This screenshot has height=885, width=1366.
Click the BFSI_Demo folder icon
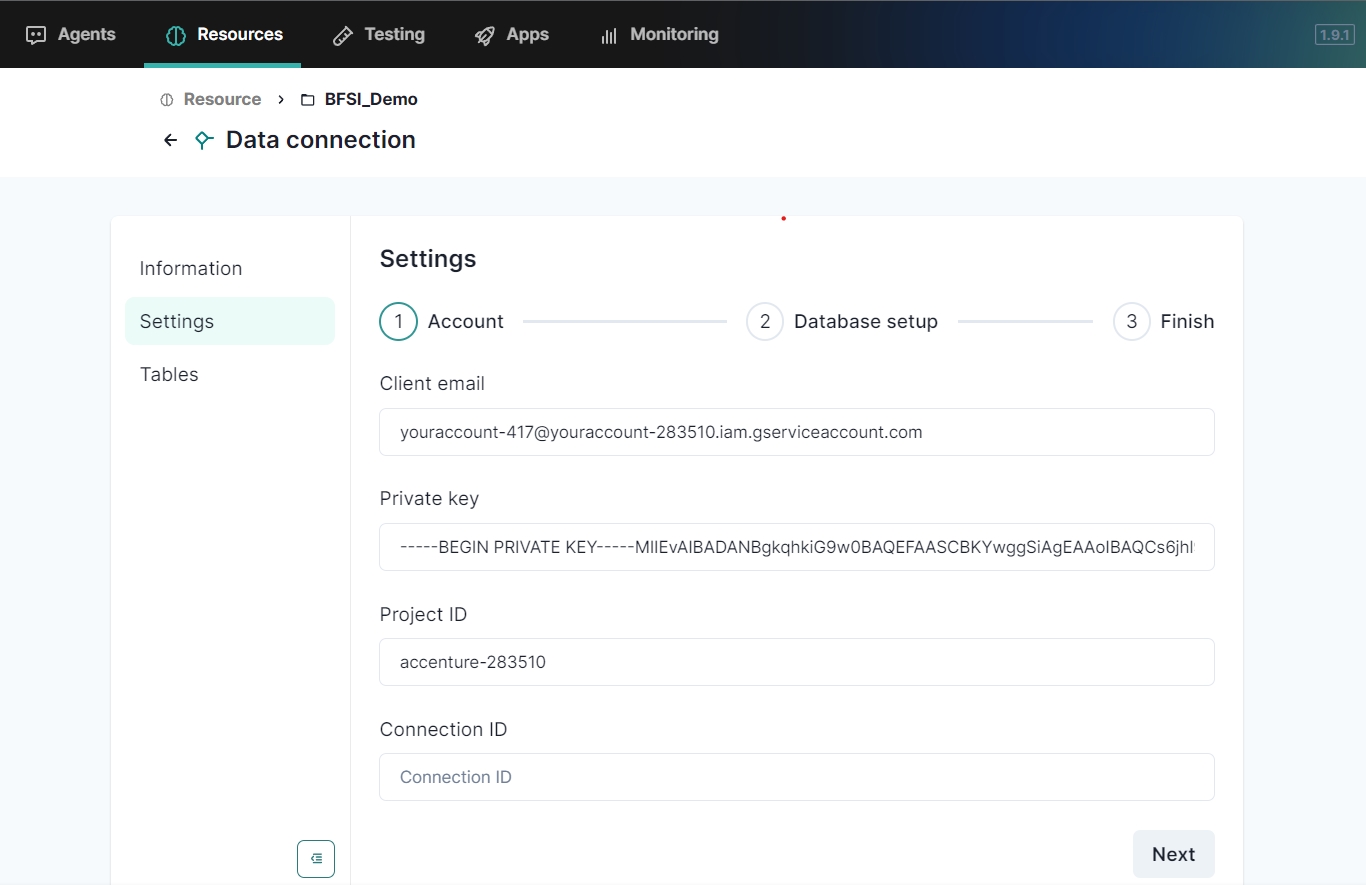[308, 100]
